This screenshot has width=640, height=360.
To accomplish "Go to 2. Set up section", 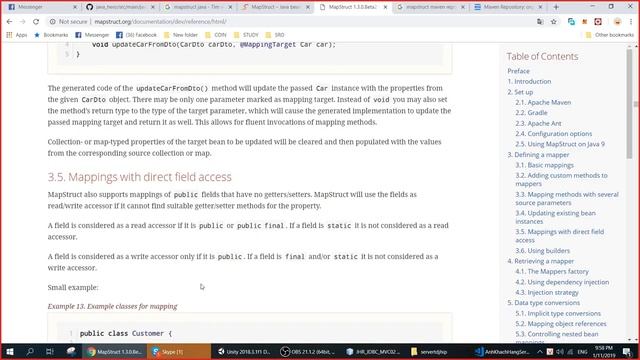I will coord(520,92).
